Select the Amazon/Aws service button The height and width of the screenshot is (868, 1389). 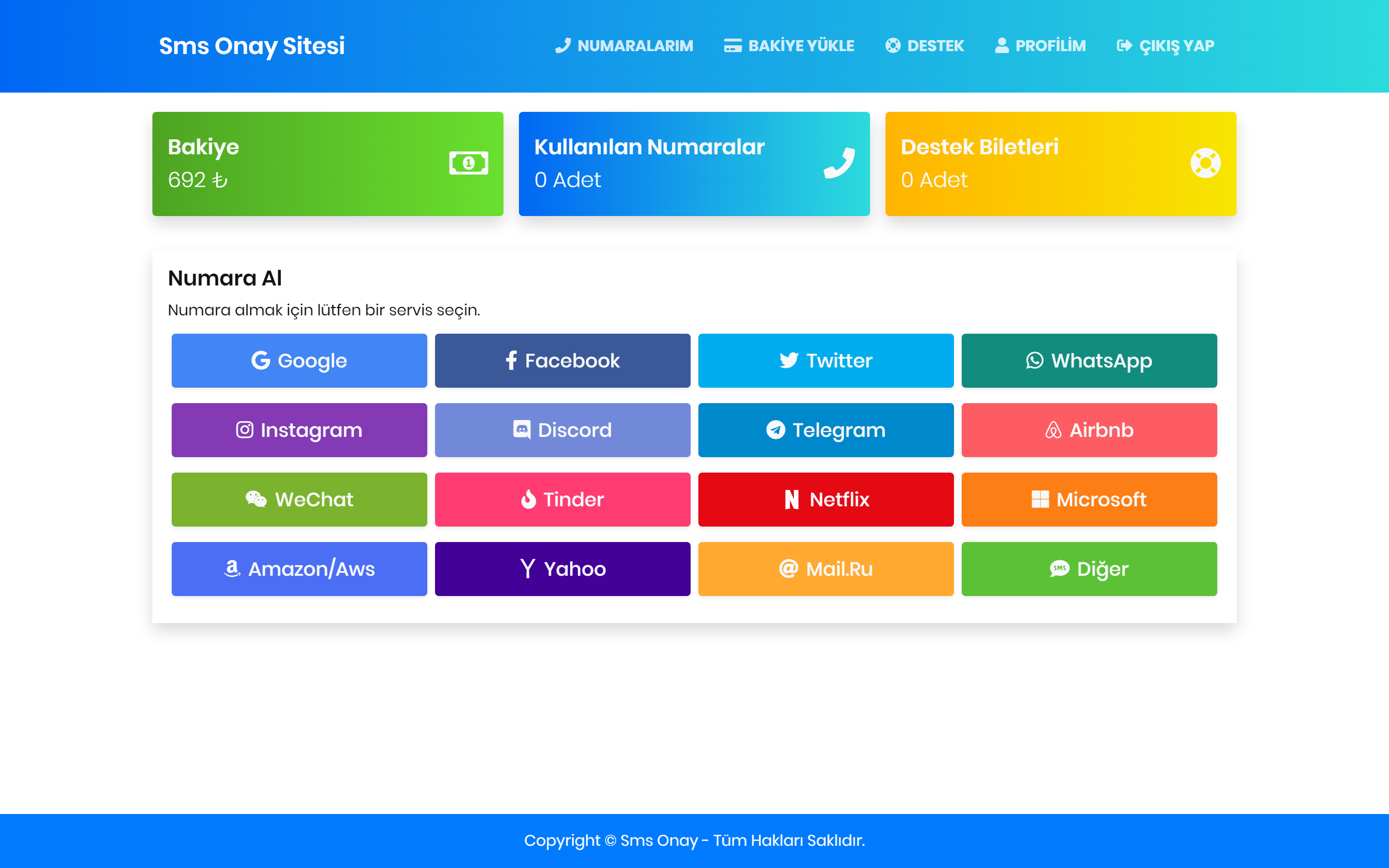299,569
